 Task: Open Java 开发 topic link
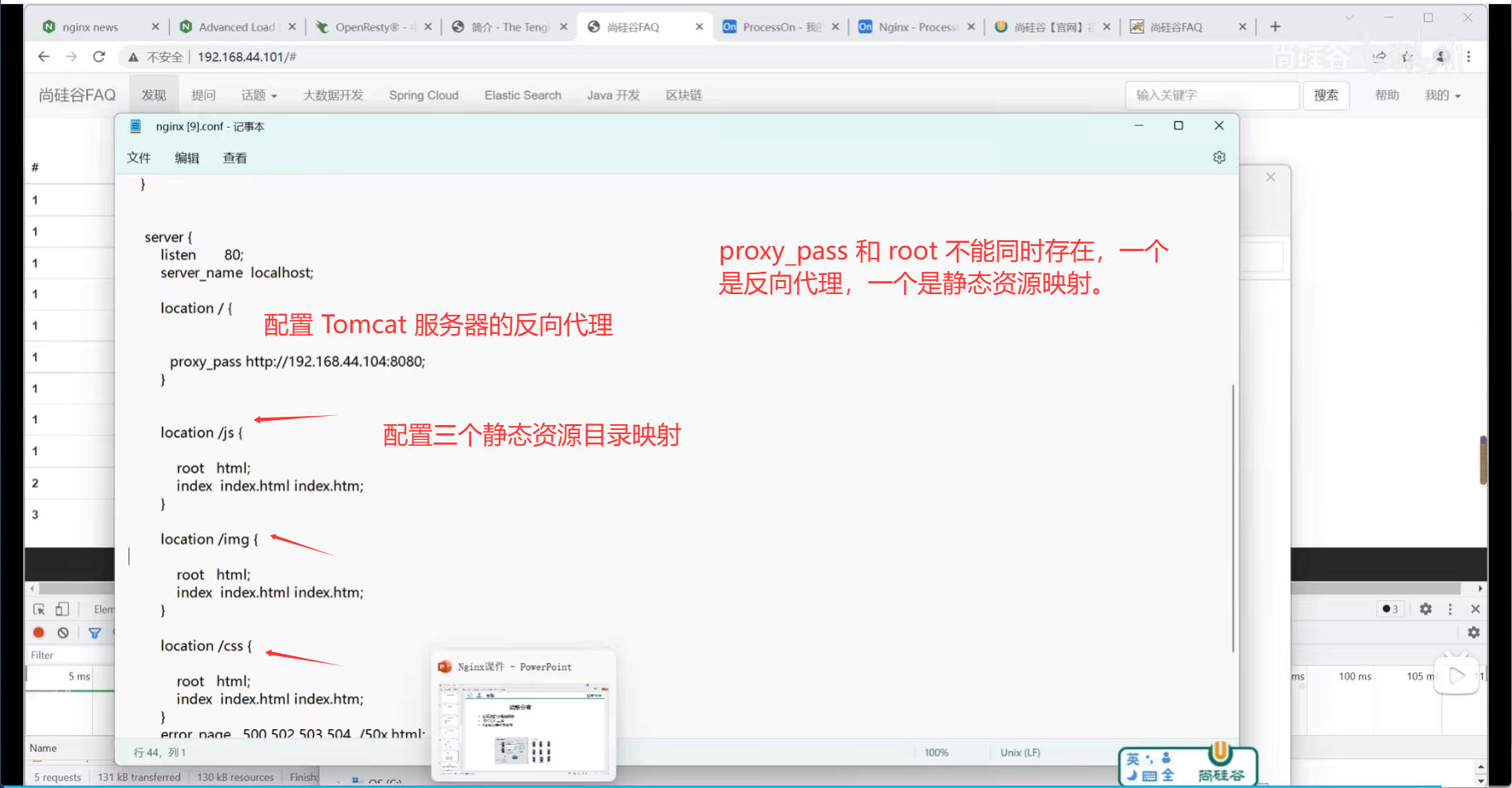pyautogui.click(x=613, y=95)
